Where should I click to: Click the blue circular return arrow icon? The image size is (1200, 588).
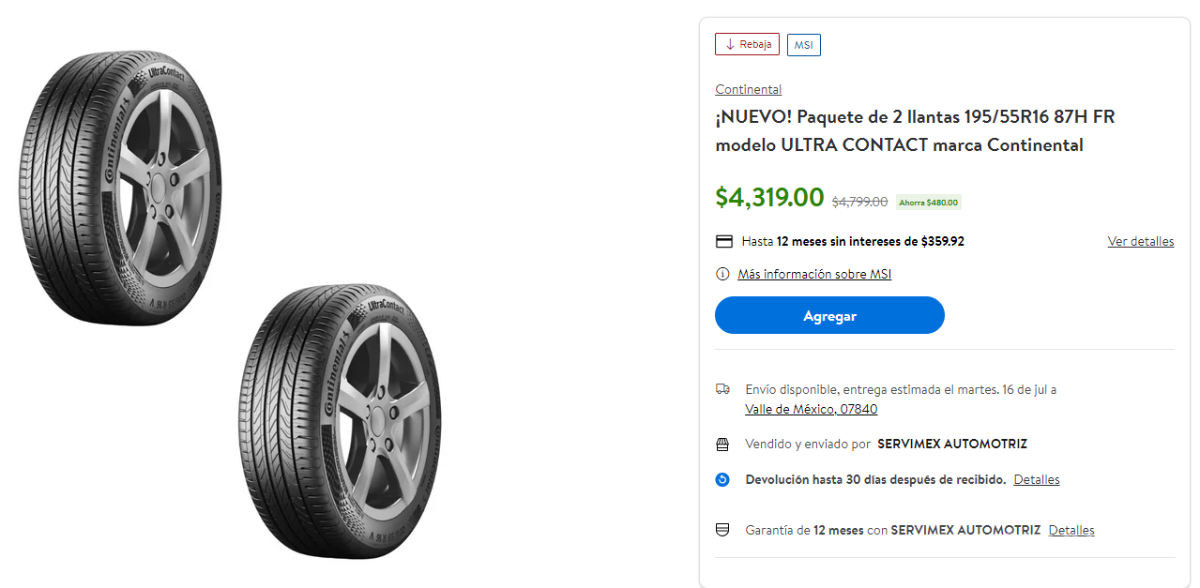(722, 479)
